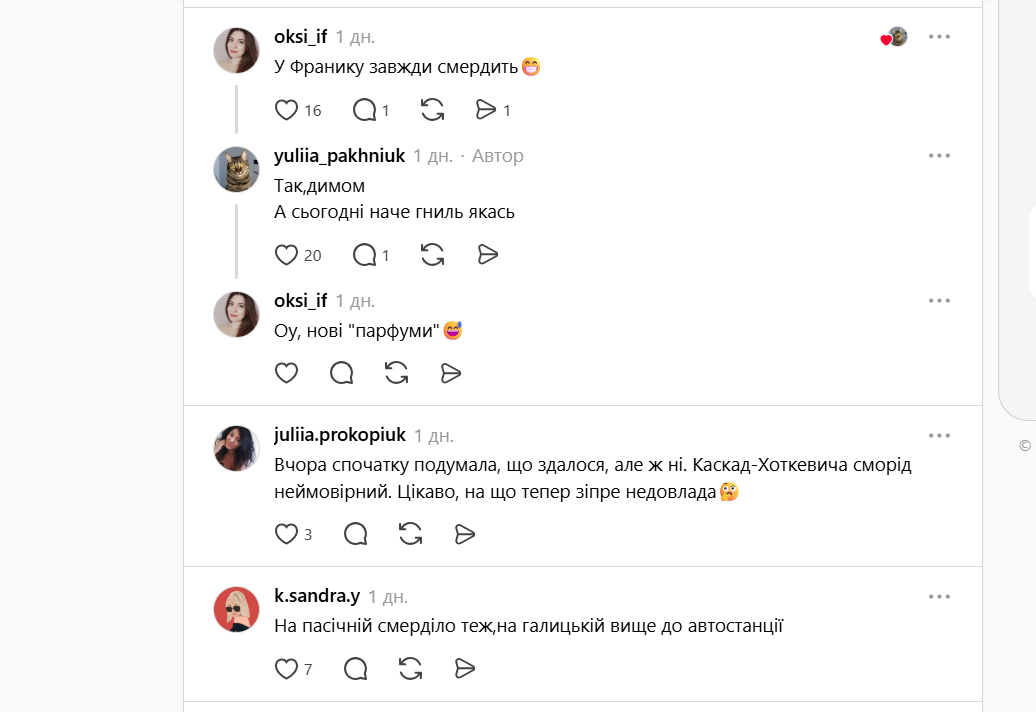This screenshot has height=712, width=1036.
Task: Share oksi_if's "парфуми" comment
Action: coord(451,373)
